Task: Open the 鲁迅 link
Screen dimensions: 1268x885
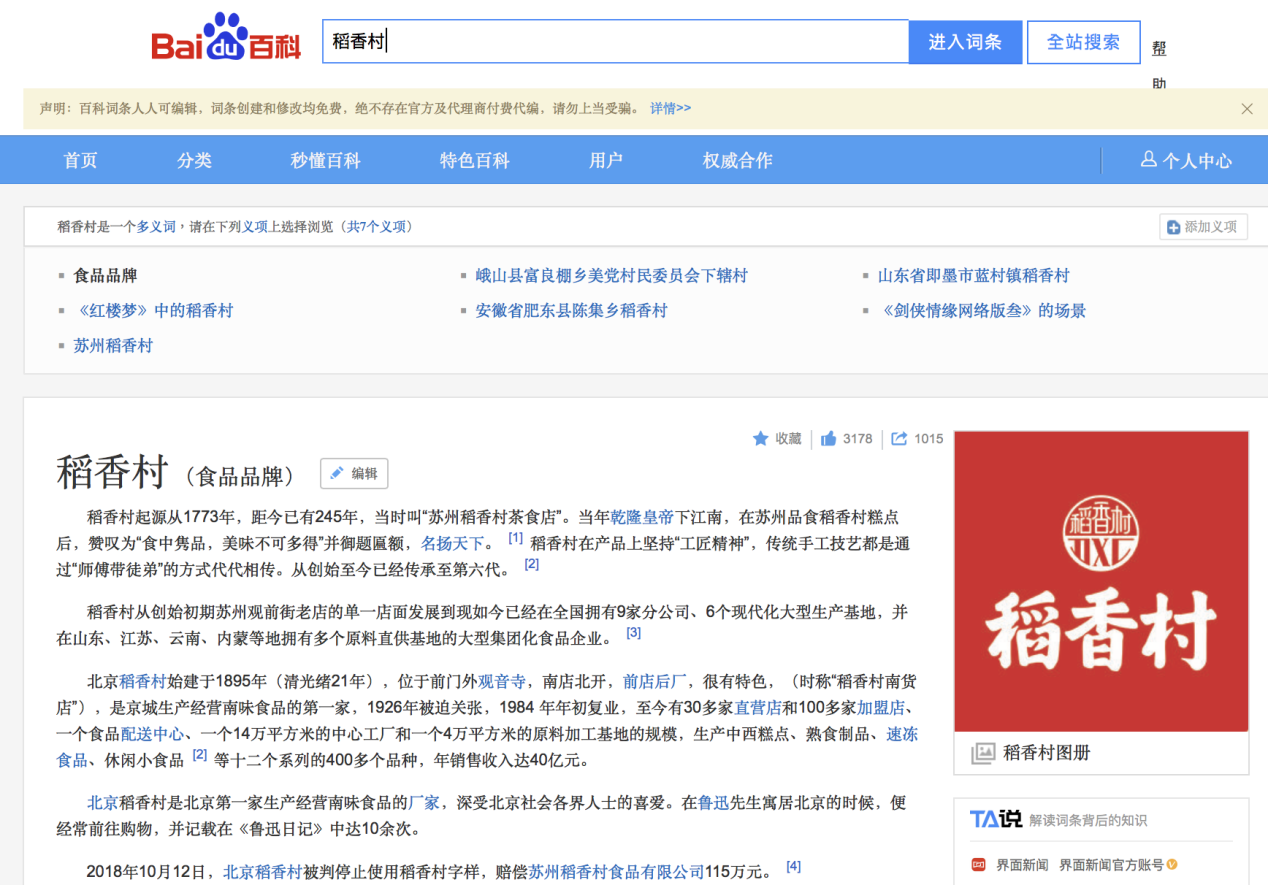Action: click(x=713, y=802)
